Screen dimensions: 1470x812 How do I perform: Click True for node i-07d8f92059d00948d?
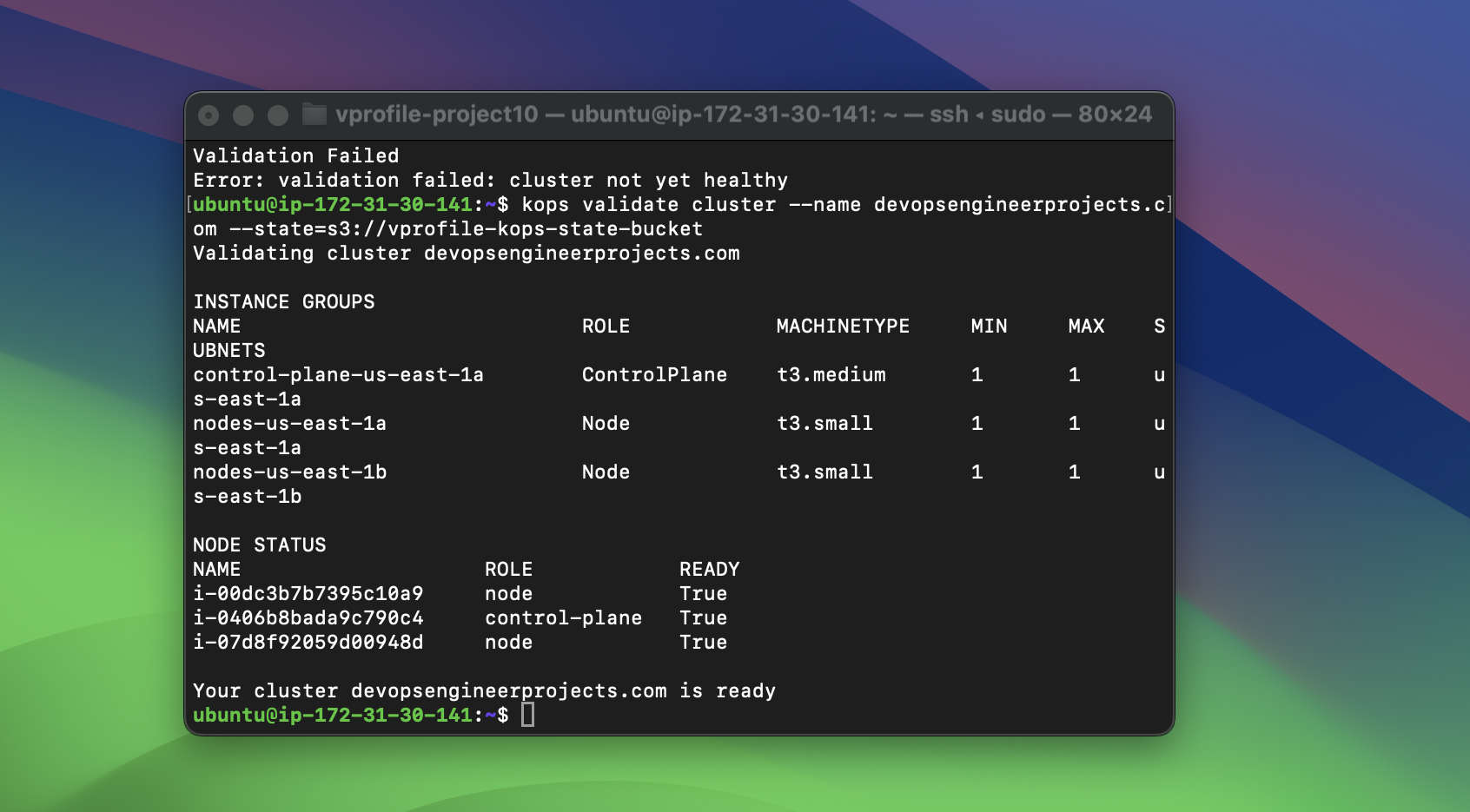coord(704,642)
